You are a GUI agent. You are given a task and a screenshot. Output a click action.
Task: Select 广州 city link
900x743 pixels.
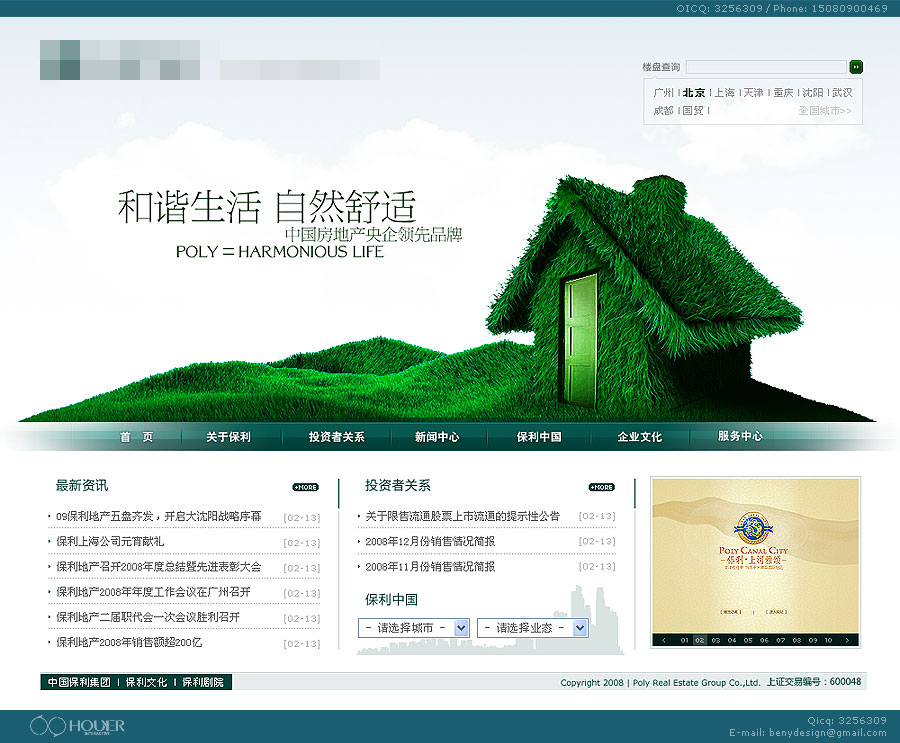tap(664, 92)
